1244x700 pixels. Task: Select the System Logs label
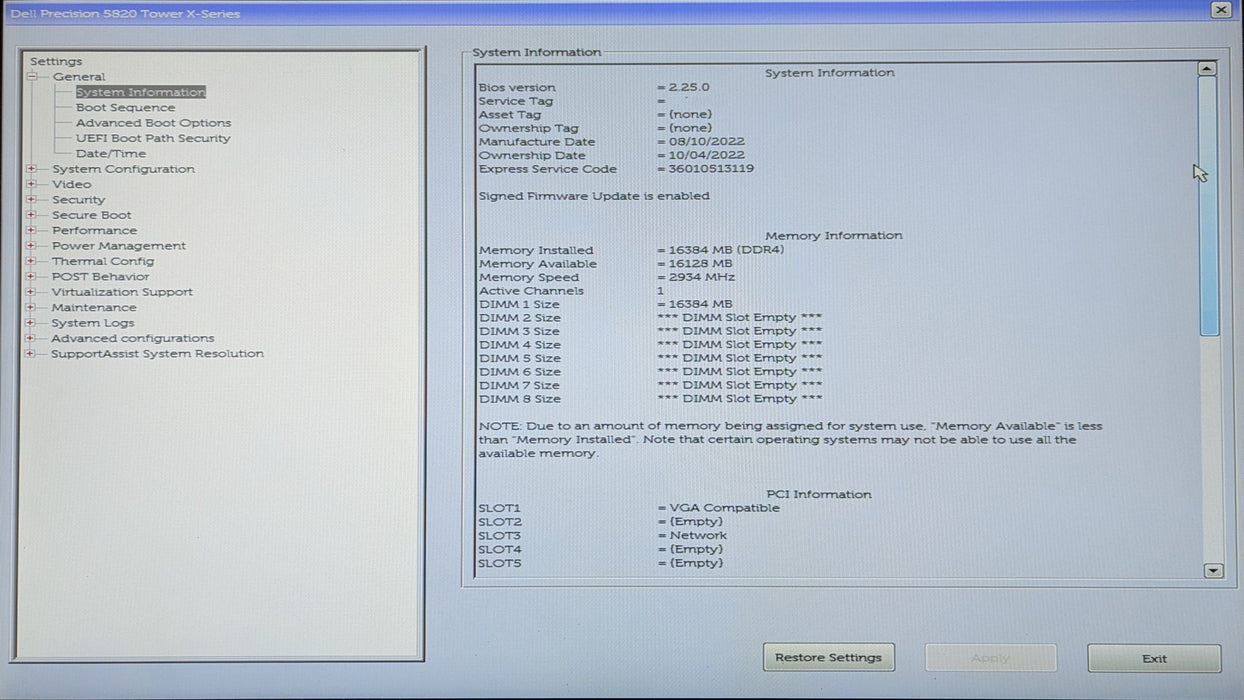point(92,323)
